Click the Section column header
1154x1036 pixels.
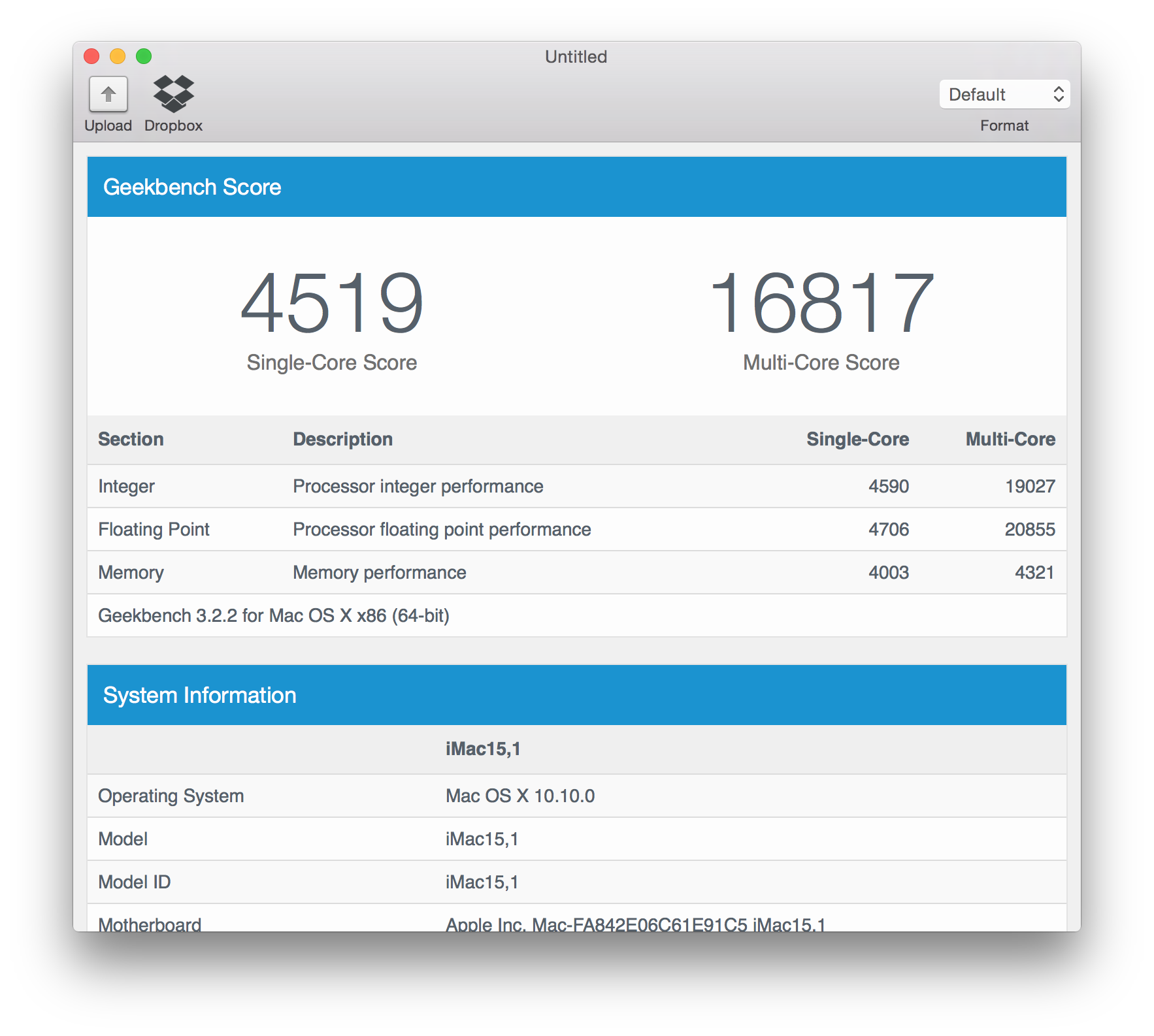pyautogui.click(x=131, y=439)
